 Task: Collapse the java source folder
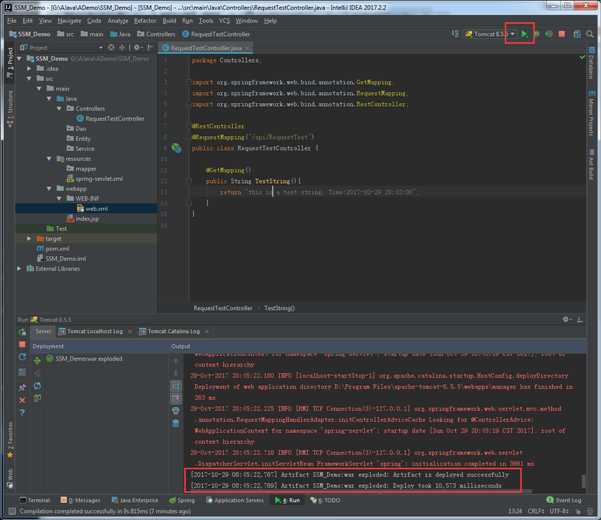49,98
